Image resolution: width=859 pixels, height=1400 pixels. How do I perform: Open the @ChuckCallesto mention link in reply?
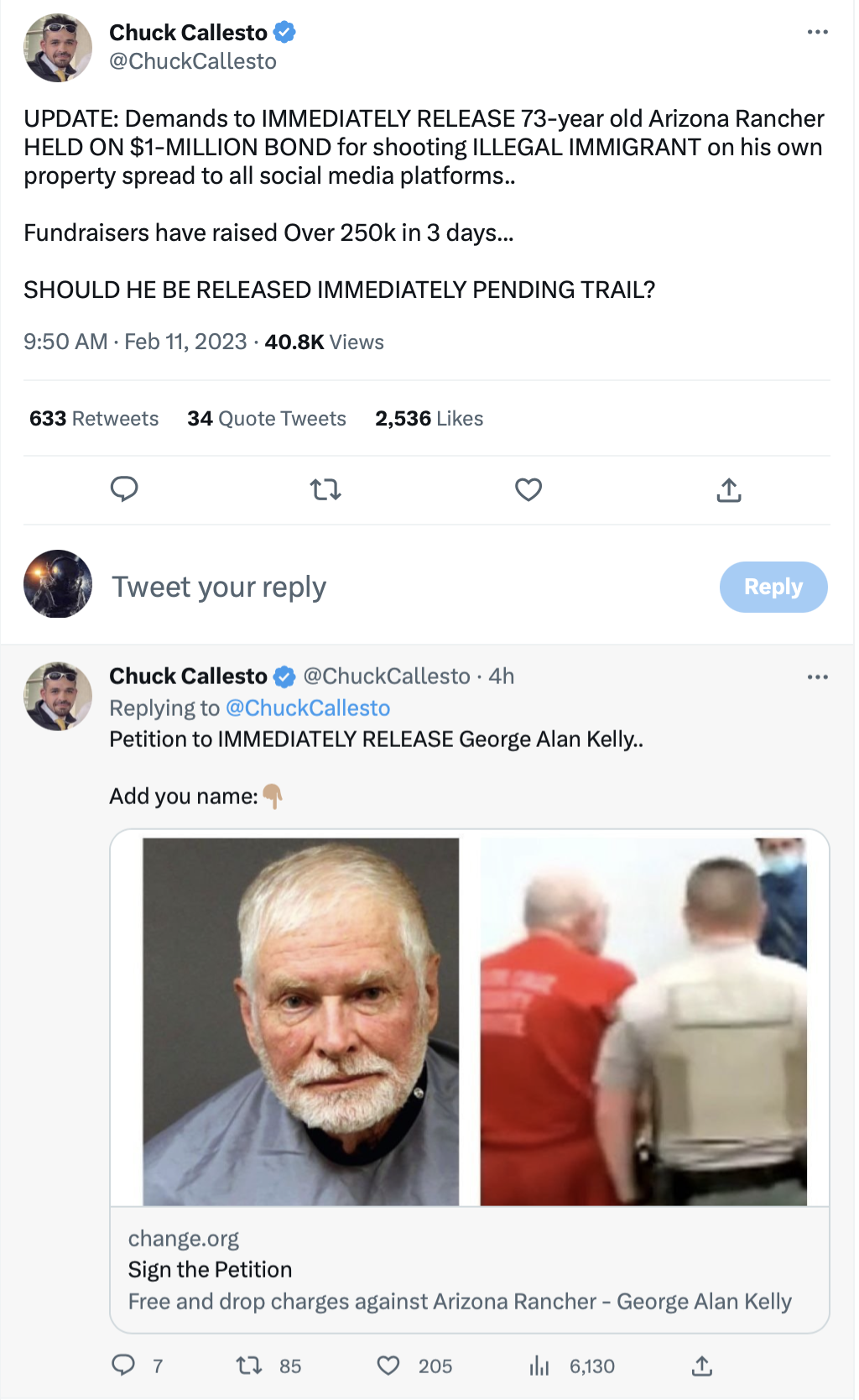point(308,708)
